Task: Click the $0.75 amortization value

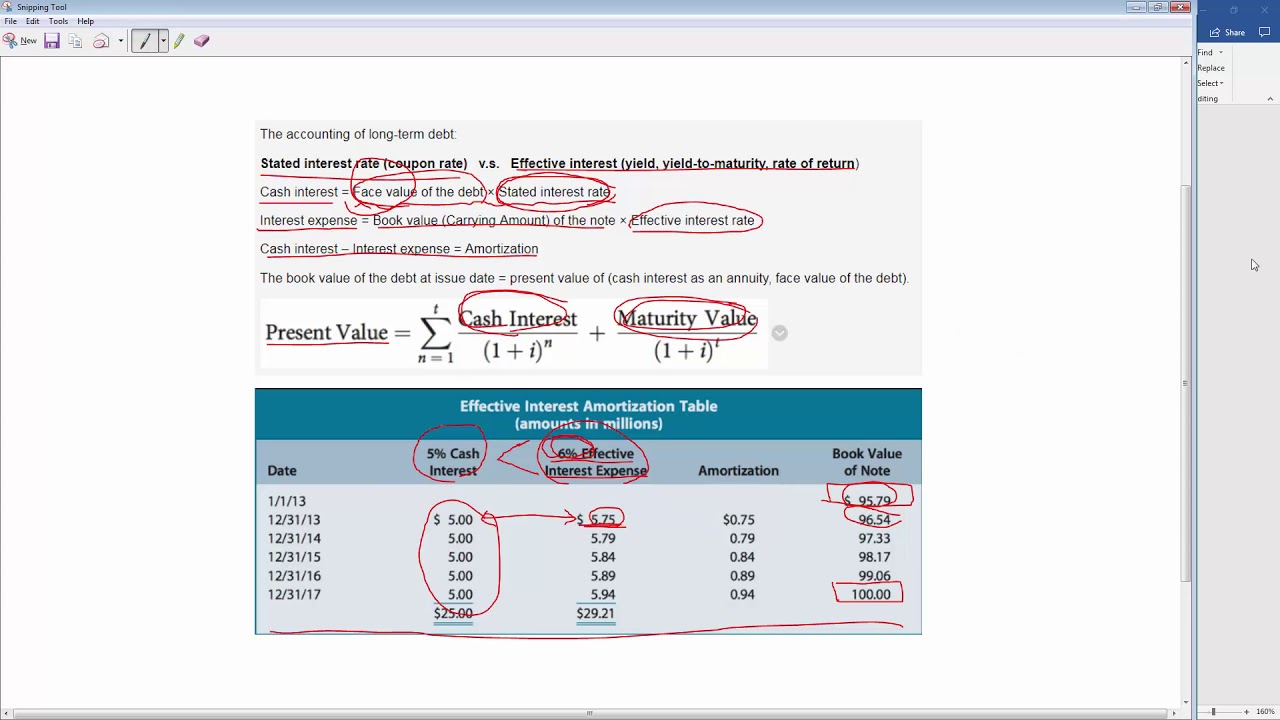Action: coord(739,520)
